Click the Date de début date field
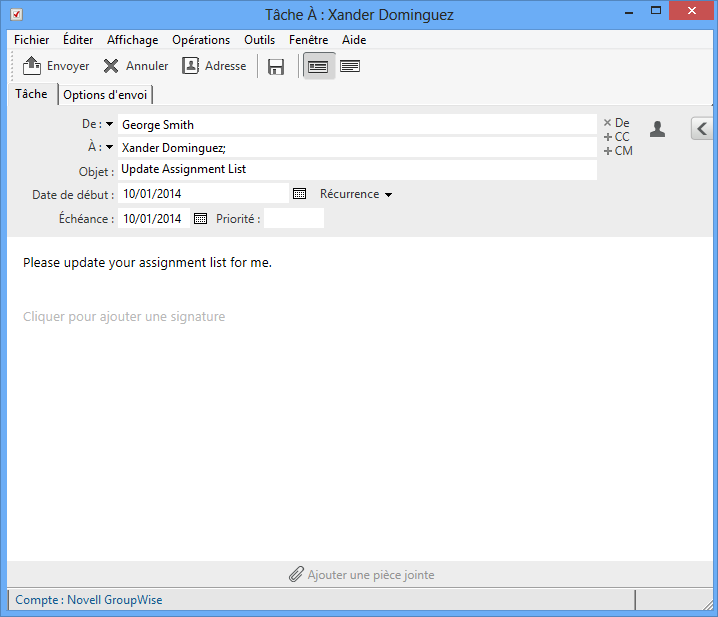 (203, 194)
